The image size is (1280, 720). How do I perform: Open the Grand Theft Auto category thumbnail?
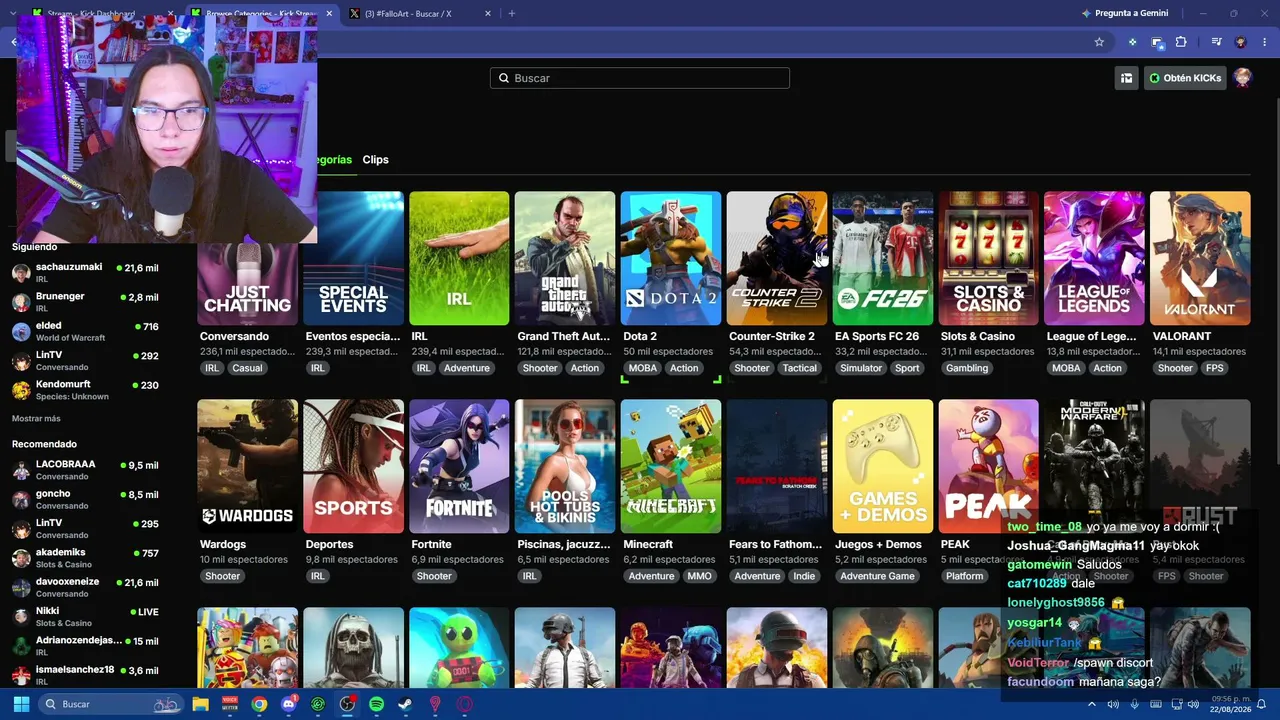565,258
